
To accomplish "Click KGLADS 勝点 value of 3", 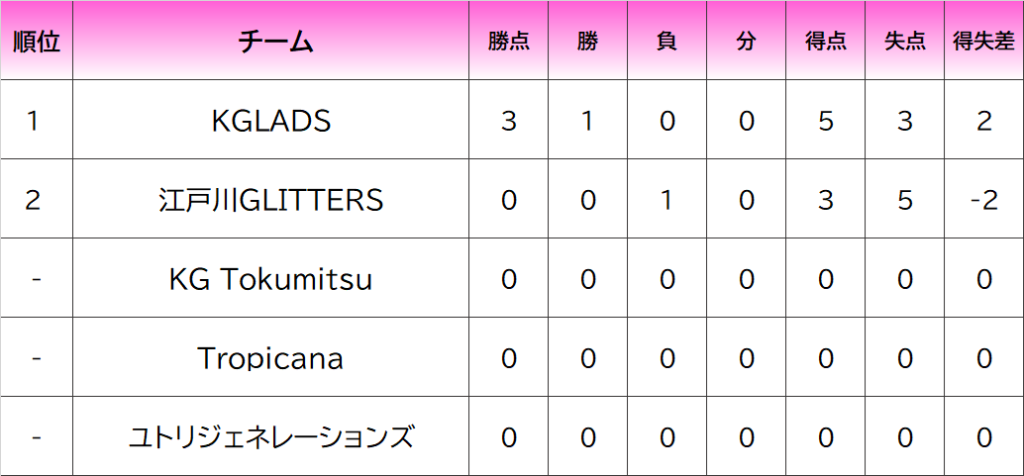I will [509, 121].
